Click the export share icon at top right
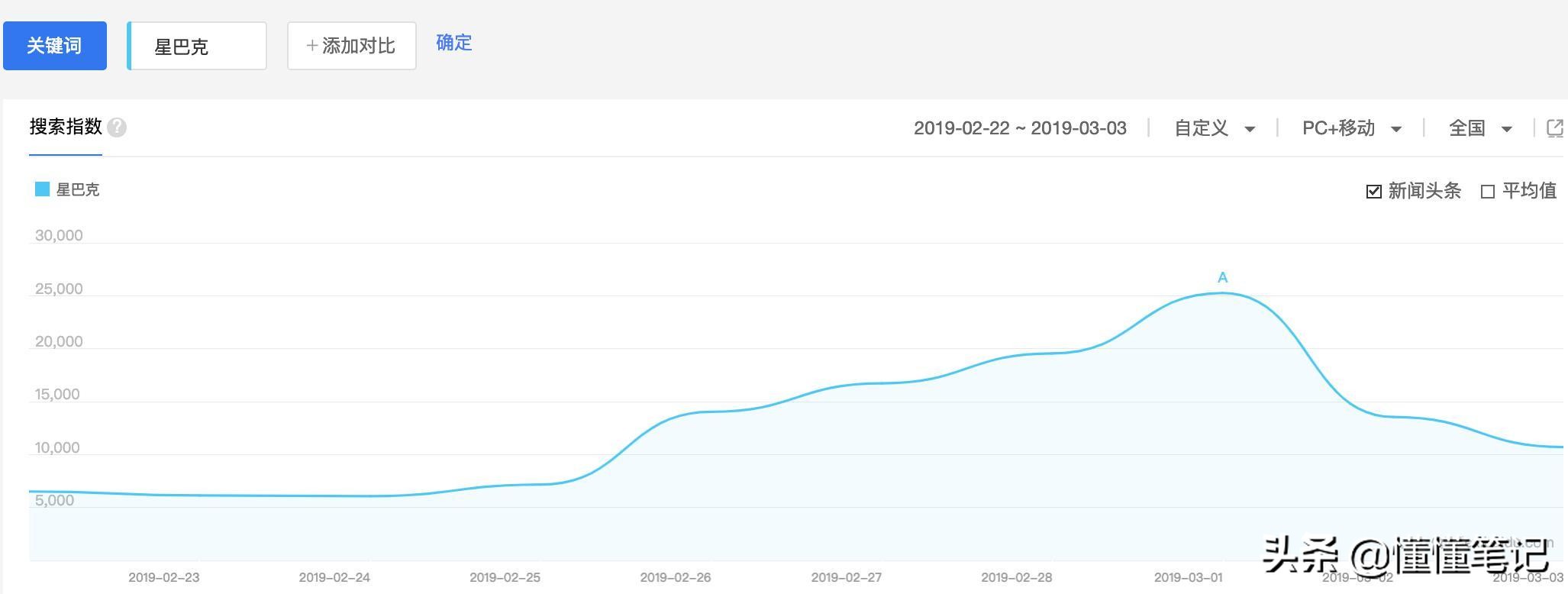Viewport: 1568px width, 594px height. coord(1555,128)
